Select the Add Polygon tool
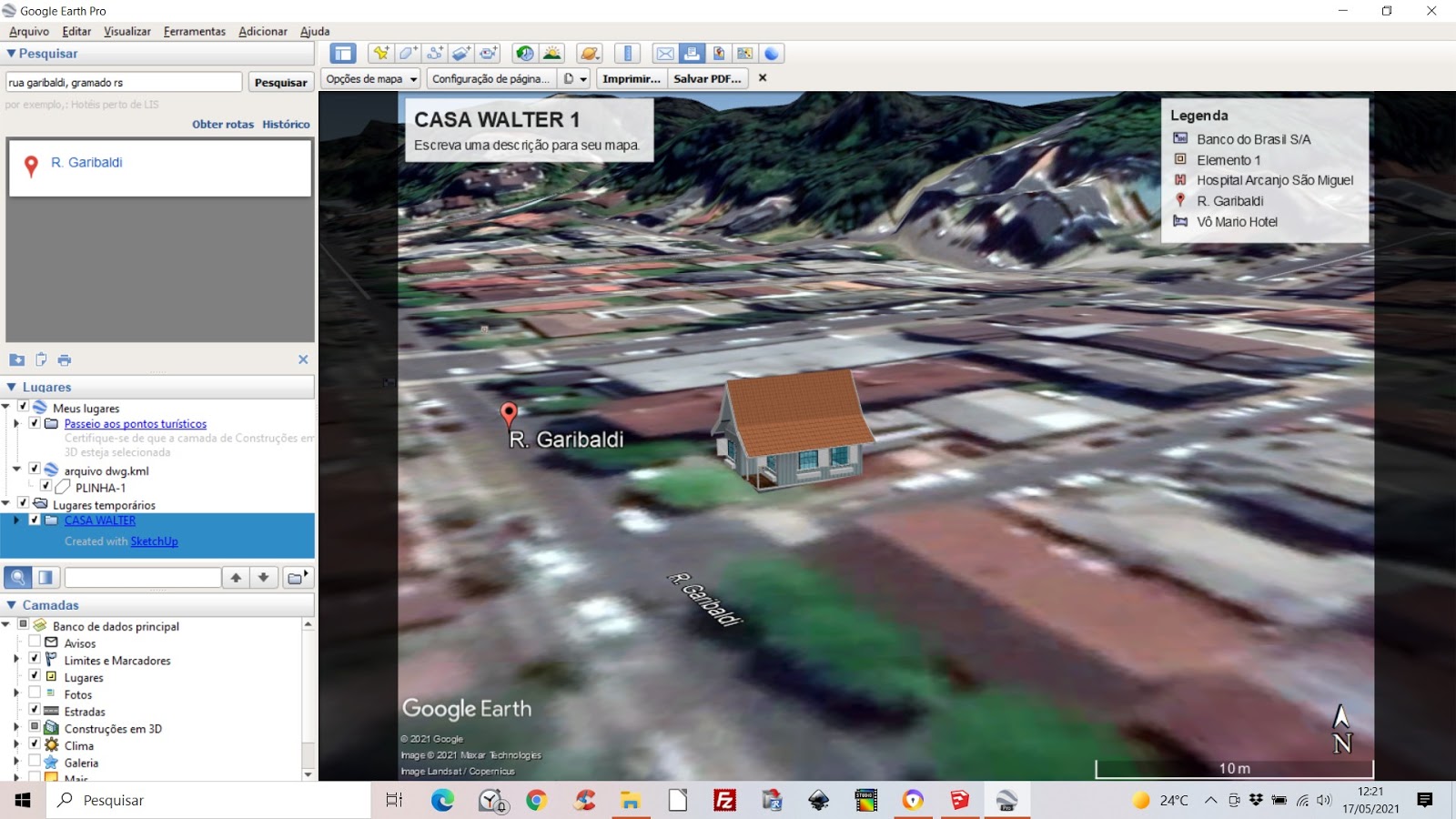Screen dimensions: 1456x819 point(408,54)
